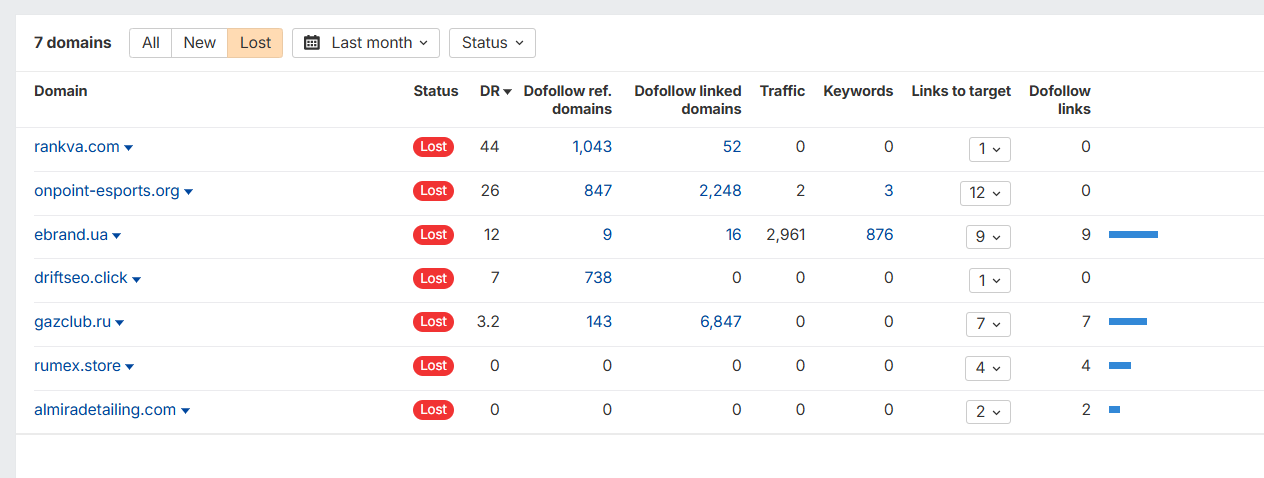Sort by the Keywords column header
The width and height of the screenshot is (1264, 478).
(858, 91)
